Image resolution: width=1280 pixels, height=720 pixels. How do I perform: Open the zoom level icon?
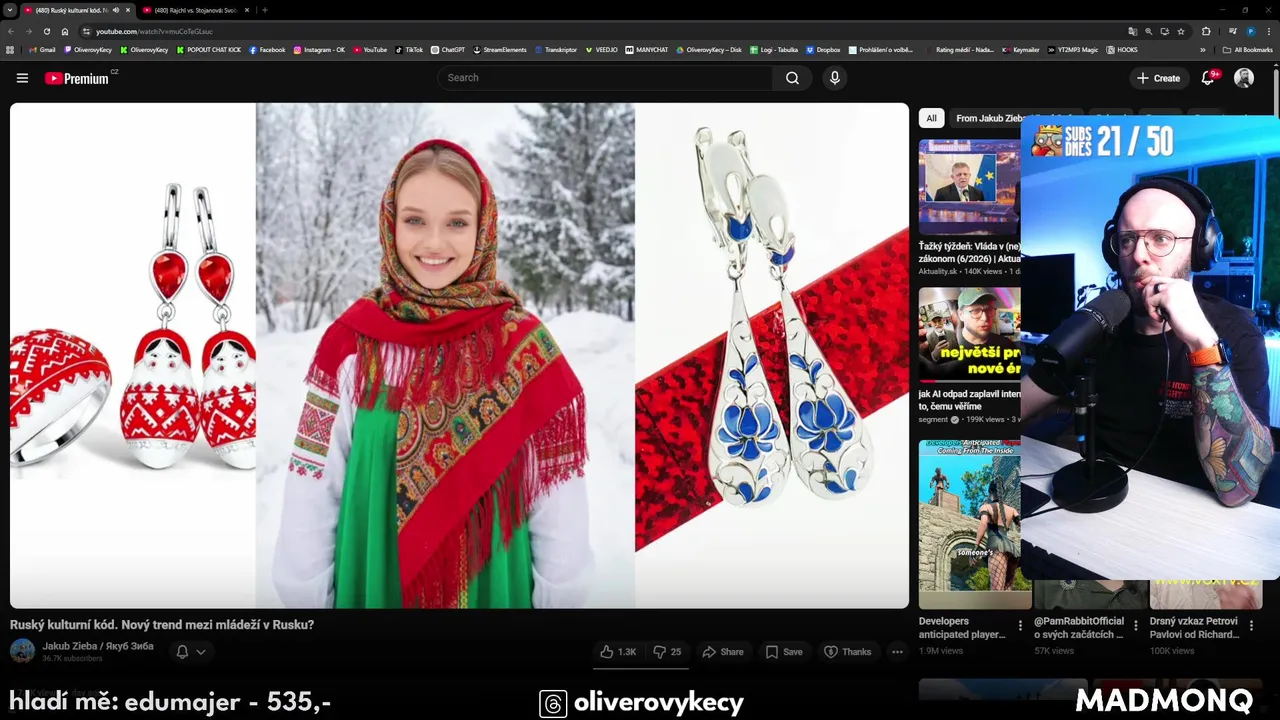point(1149,31)
